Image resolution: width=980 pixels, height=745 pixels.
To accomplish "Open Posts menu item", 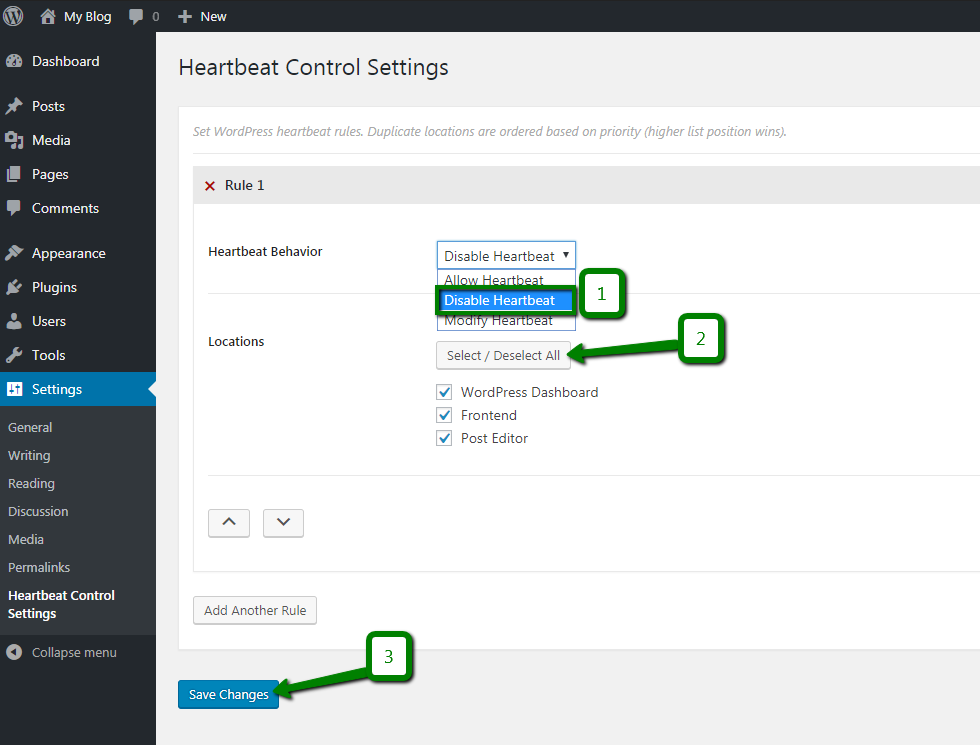I will (78, 106).
